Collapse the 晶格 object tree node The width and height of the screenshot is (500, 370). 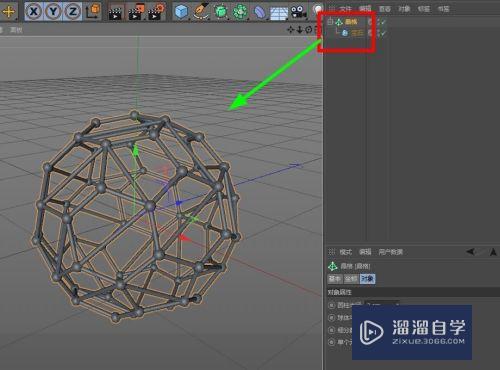[330, 22]
